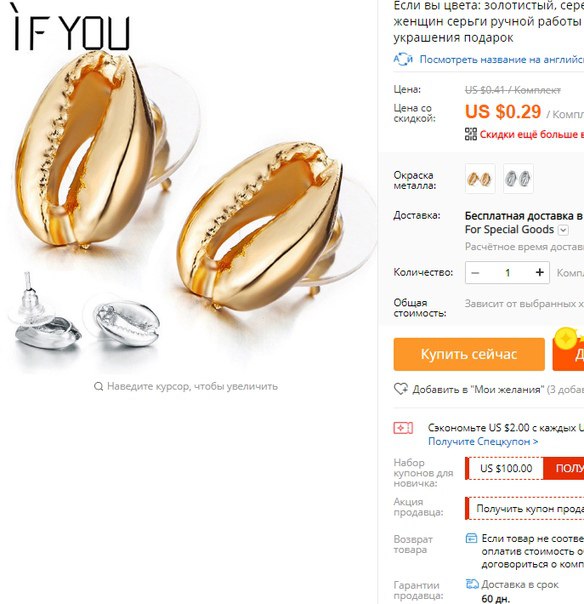
Task: Increase quantity with the plus button
Action: [x=539, y=272]
